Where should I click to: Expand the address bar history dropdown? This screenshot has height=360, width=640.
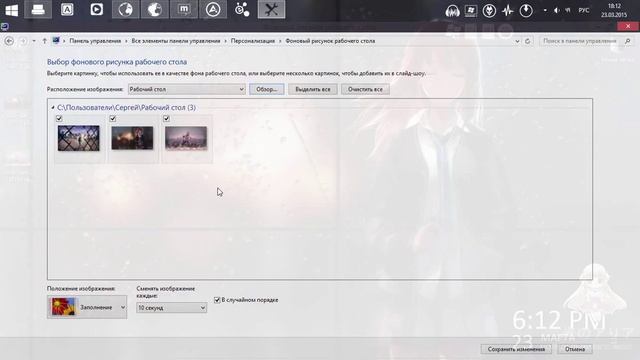[x=517, y=41]
